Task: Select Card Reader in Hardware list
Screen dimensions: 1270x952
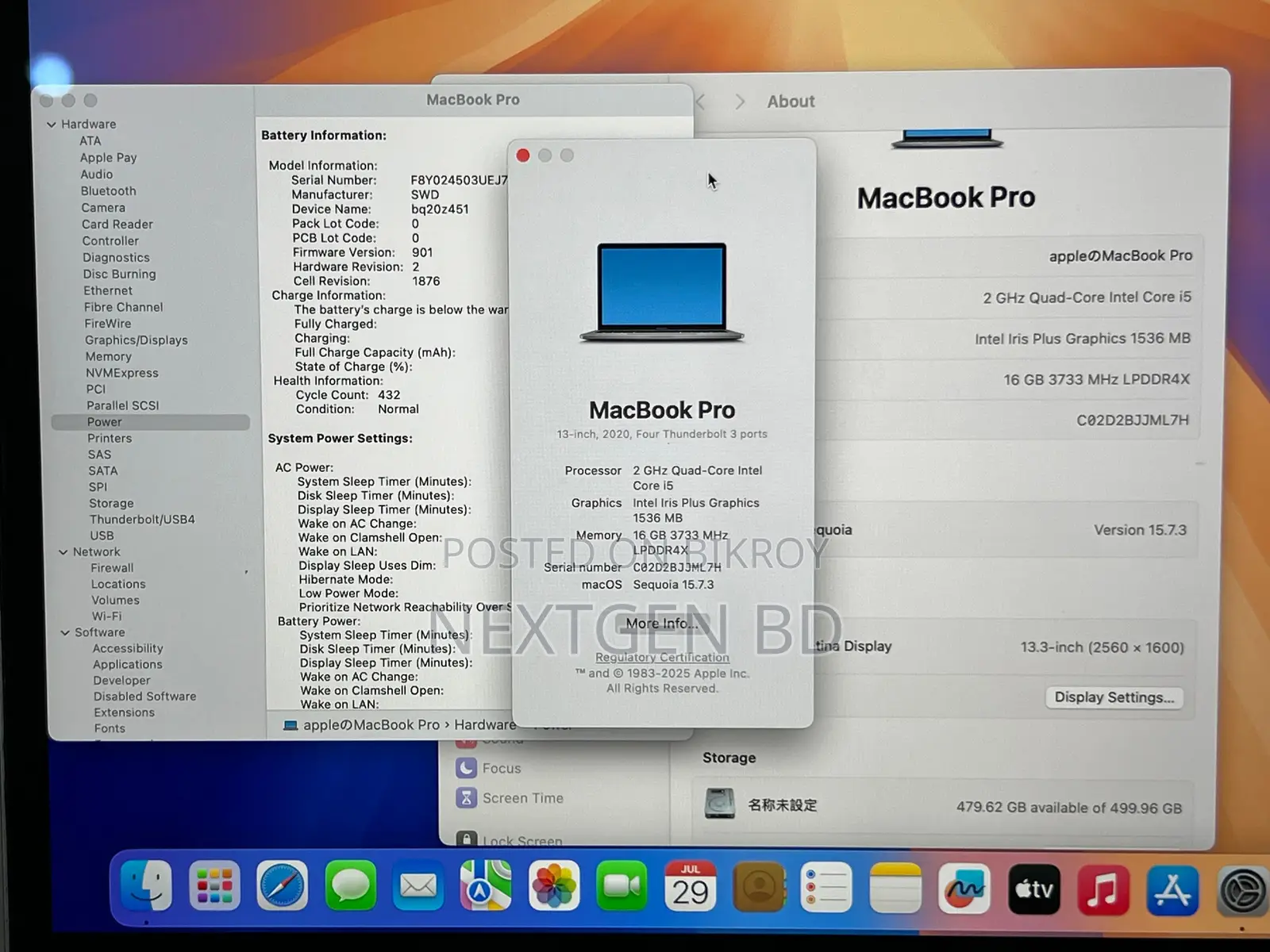Action: pyautogui.click(x=117, y=225)
